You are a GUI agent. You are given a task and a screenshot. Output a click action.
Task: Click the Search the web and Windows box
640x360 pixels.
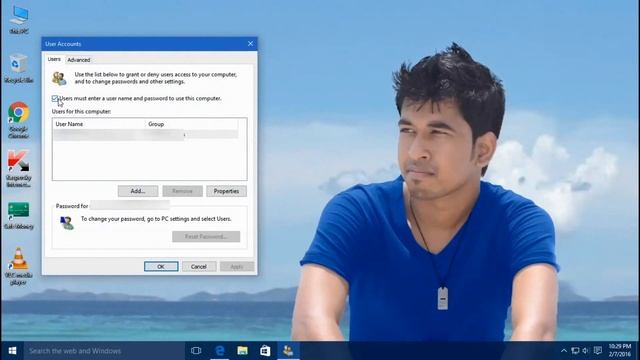[x=104, y=351]
